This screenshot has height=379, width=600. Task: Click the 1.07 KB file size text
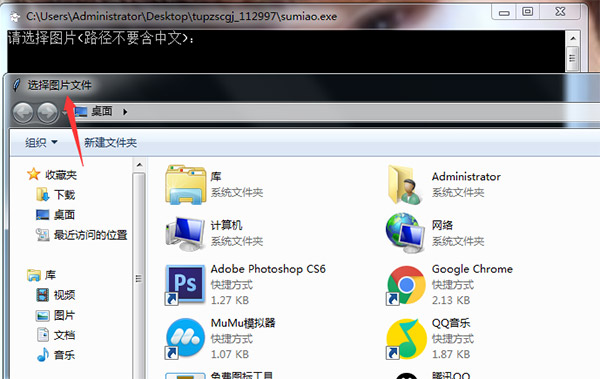click(x=230, y=354)
